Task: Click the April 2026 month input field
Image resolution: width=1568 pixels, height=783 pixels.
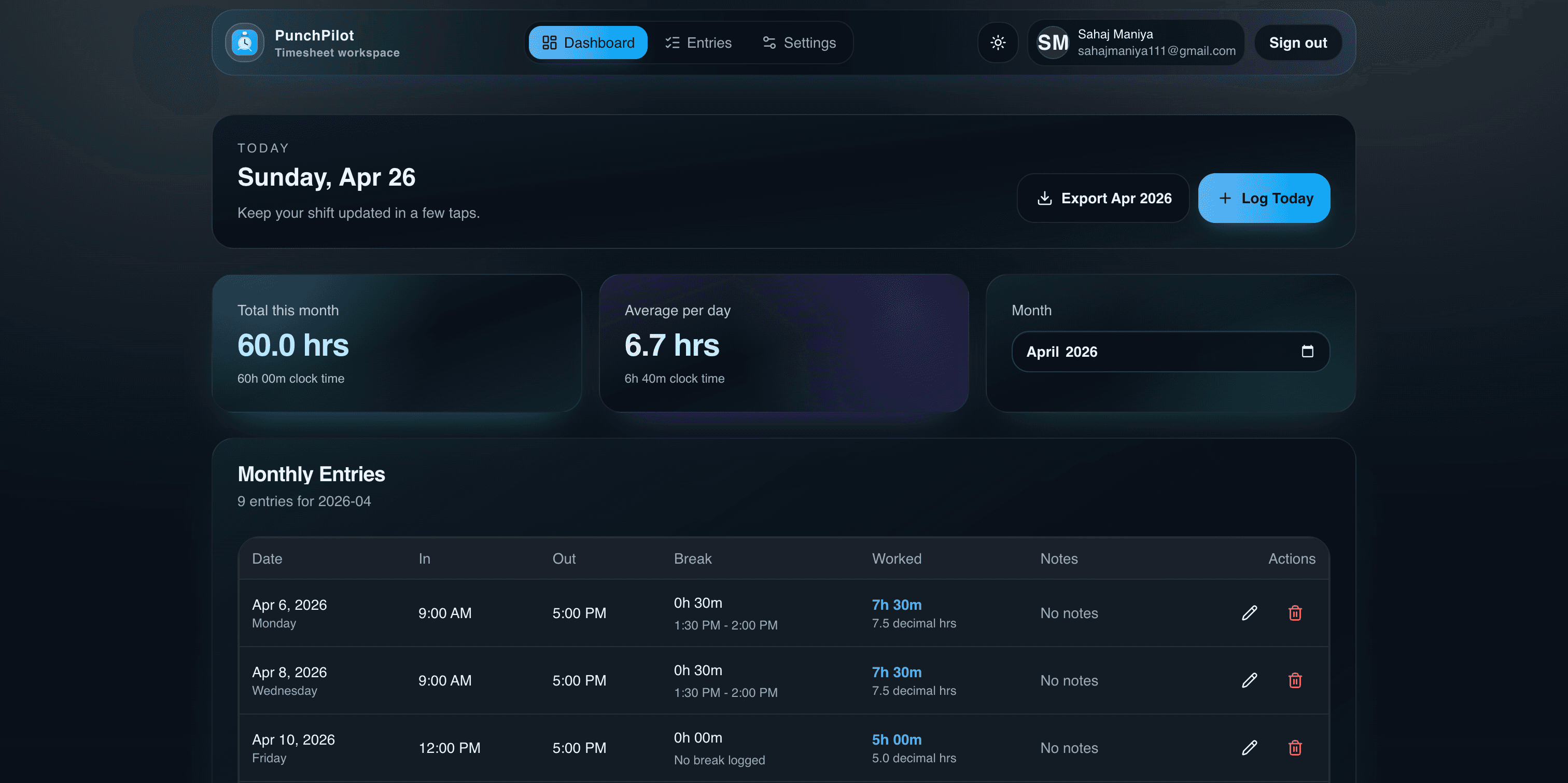Action: point(1170,352)
